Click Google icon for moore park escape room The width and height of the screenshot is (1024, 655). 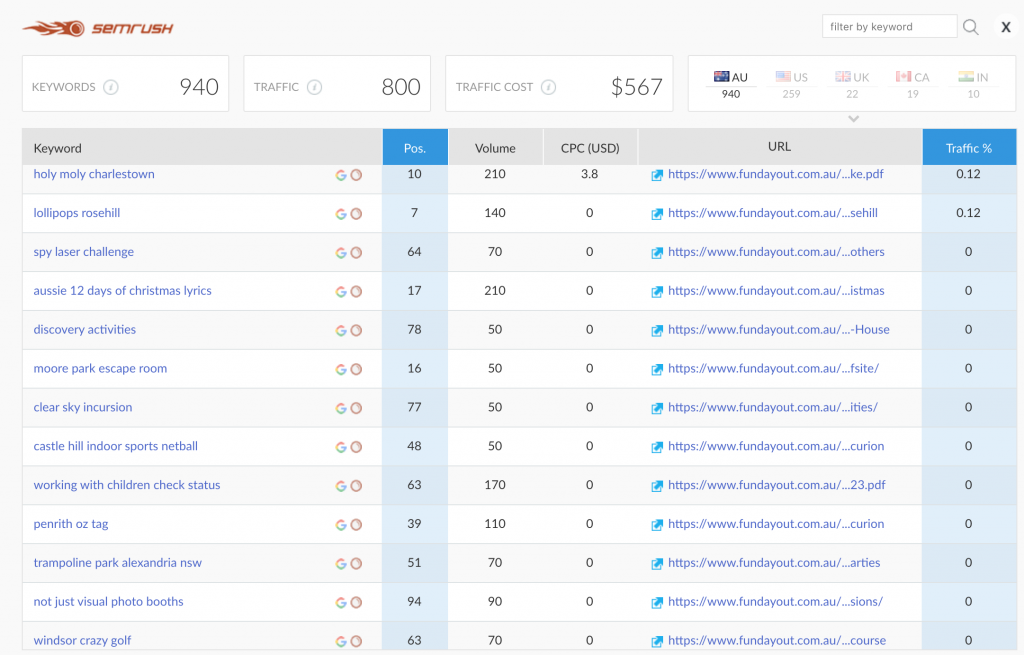coord(341,369)
